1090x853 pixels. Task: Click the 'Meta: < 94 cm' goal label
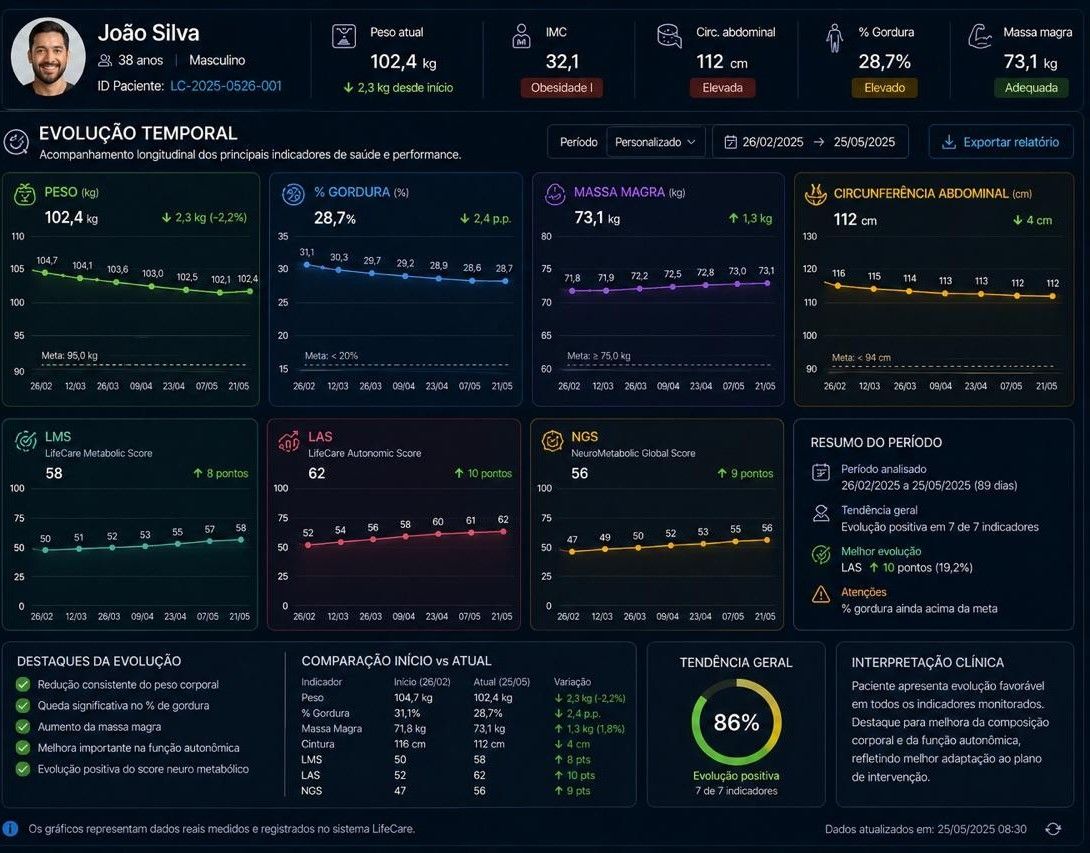(x=861, y=357)
